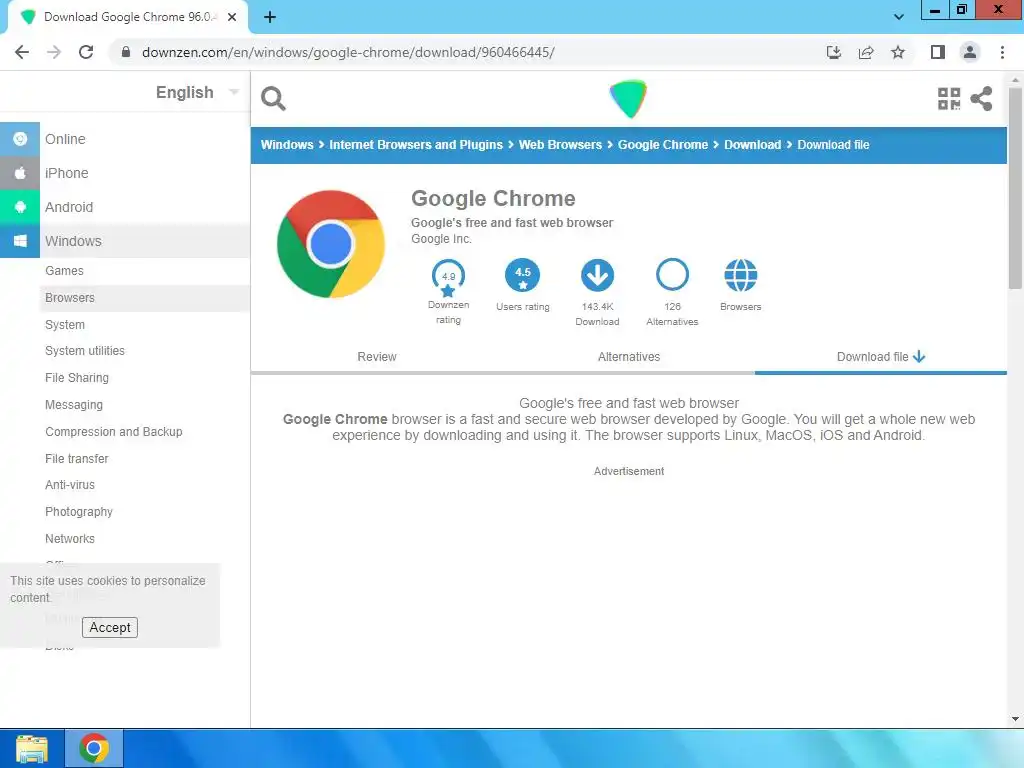1024x768 pixels.
Task: Switch to the Alternatives tab
Action: point(629,357)
